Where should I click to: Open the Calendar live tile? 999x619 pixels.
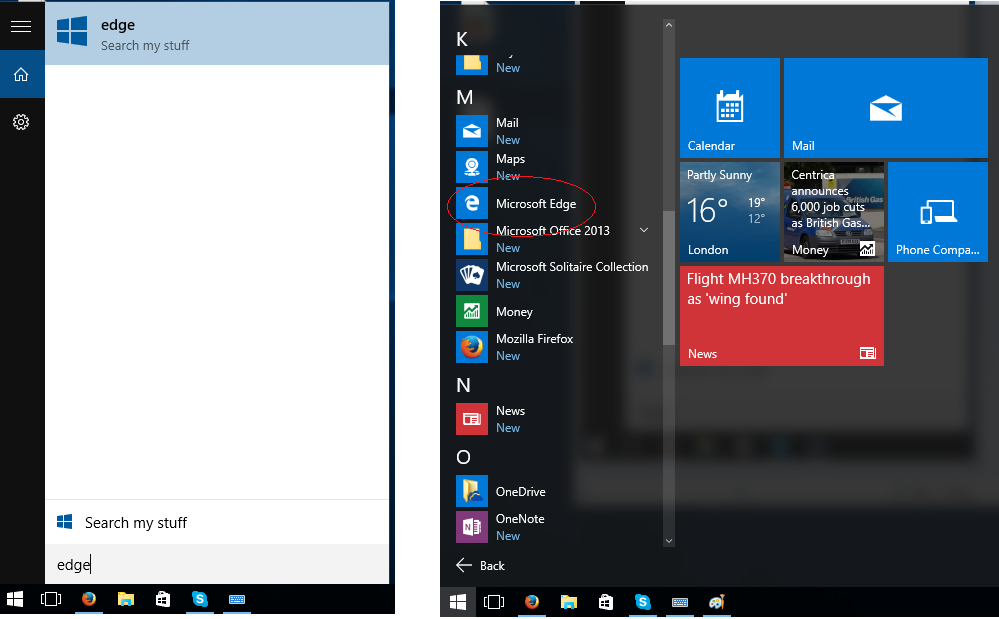pos(729,108)
